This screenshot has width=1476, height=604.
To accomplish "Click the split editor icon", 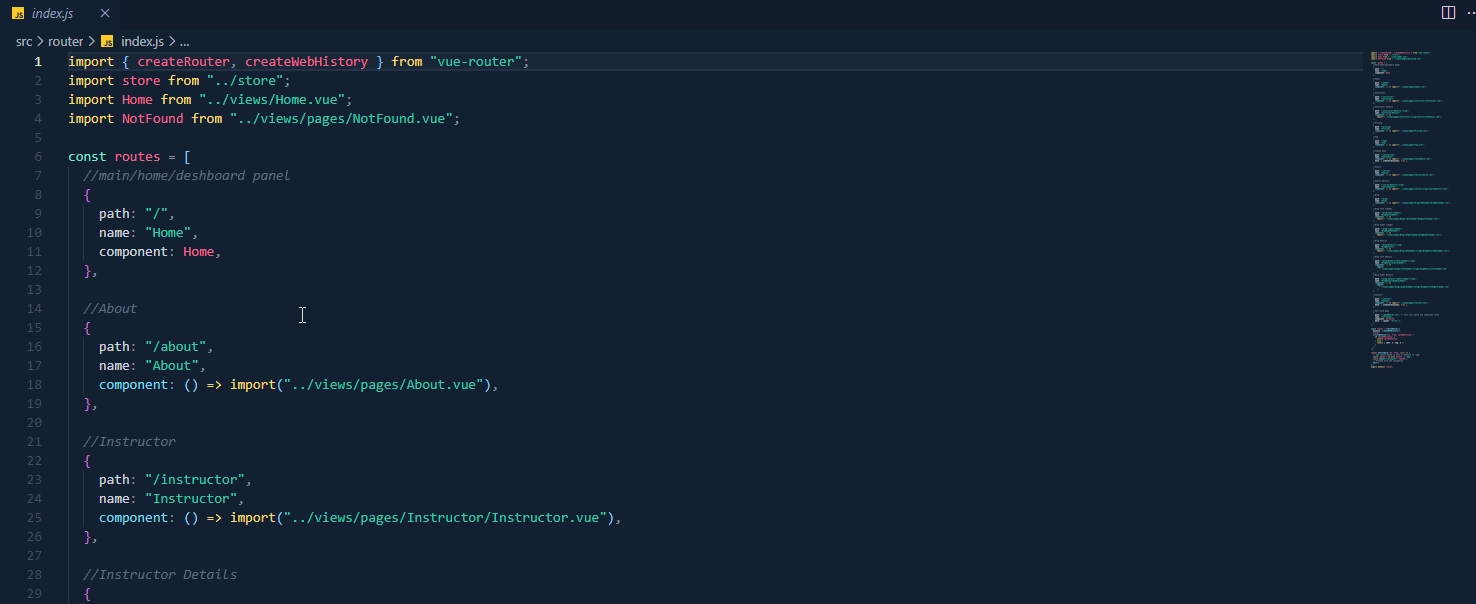I will tap(1447, 13).
